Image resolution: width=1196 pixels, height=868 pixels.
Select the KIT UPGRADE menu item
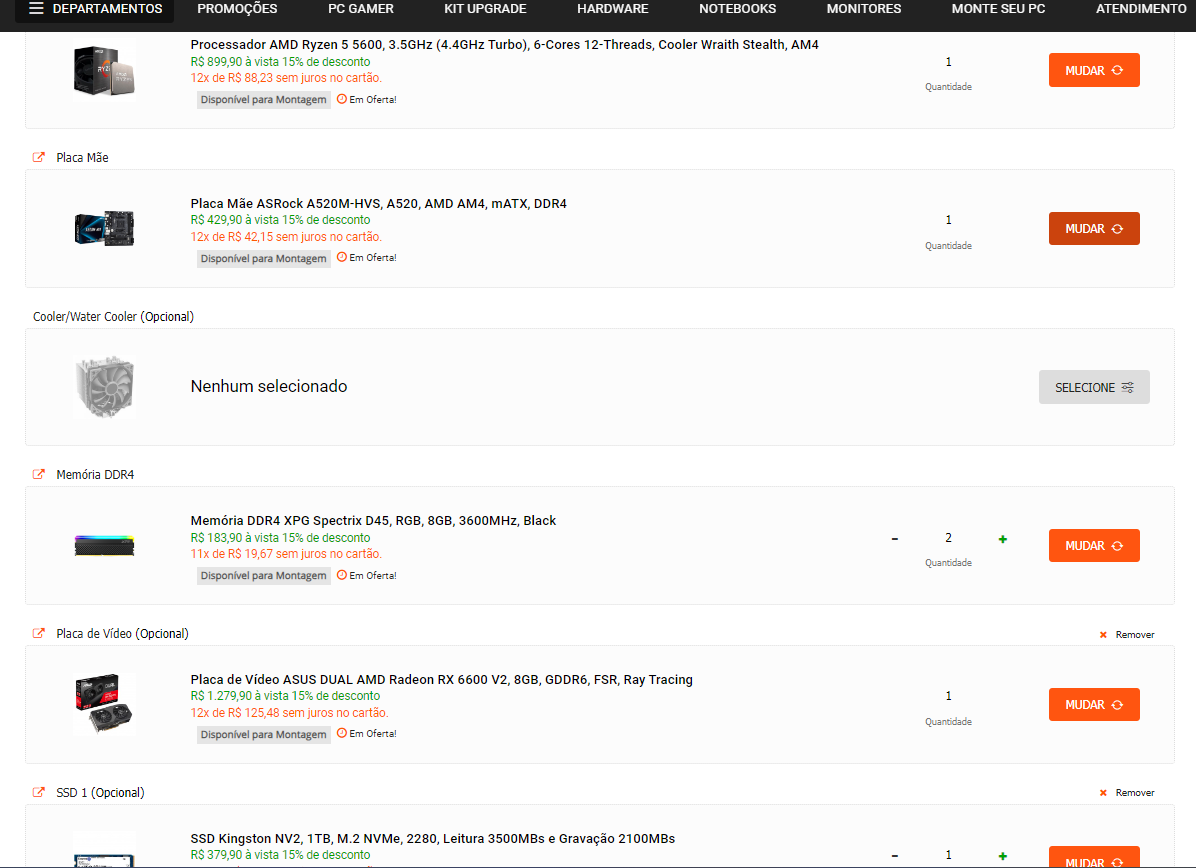coord(485,9)
